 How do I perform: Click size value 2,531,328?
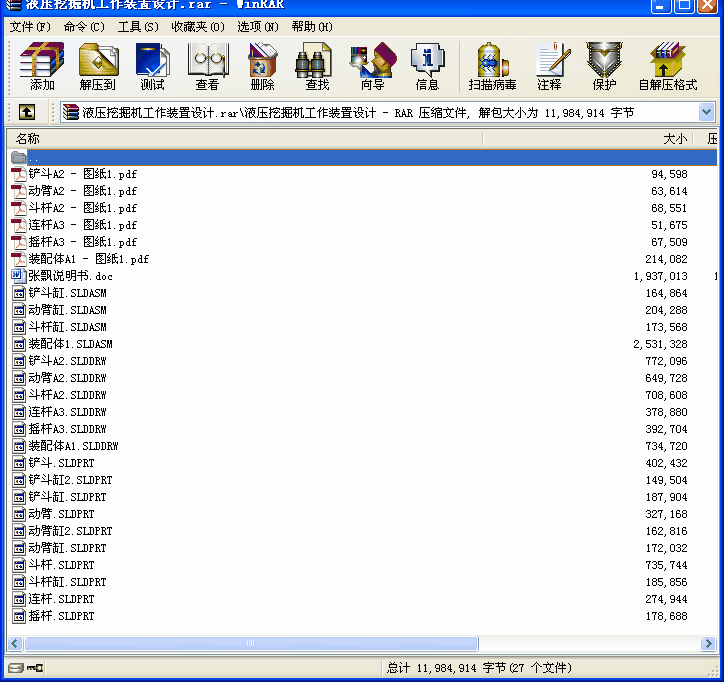[660, 344]
